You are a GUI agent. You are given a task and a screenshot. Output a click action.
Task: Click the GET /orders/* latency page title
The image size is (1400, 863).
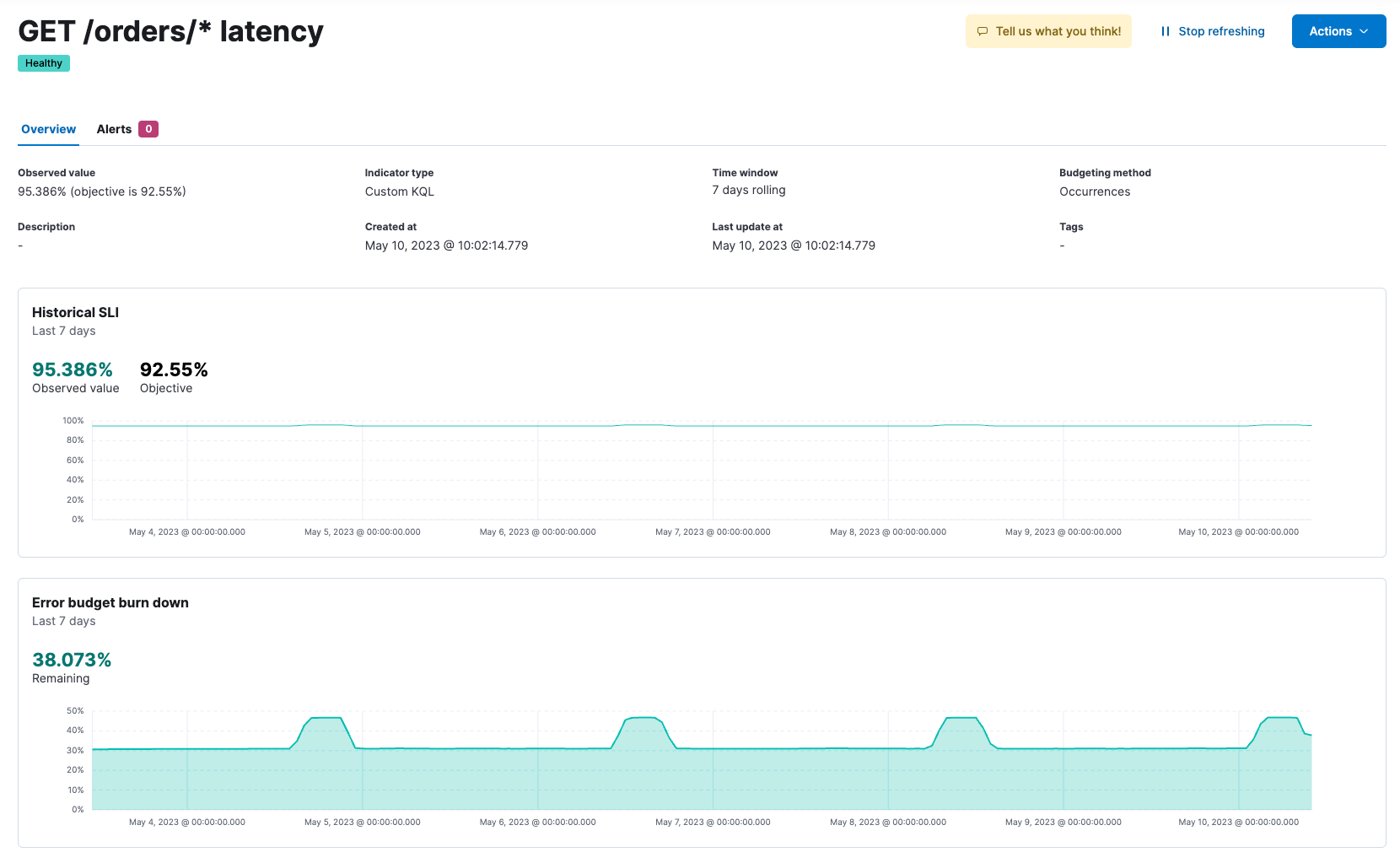(170, 31)
